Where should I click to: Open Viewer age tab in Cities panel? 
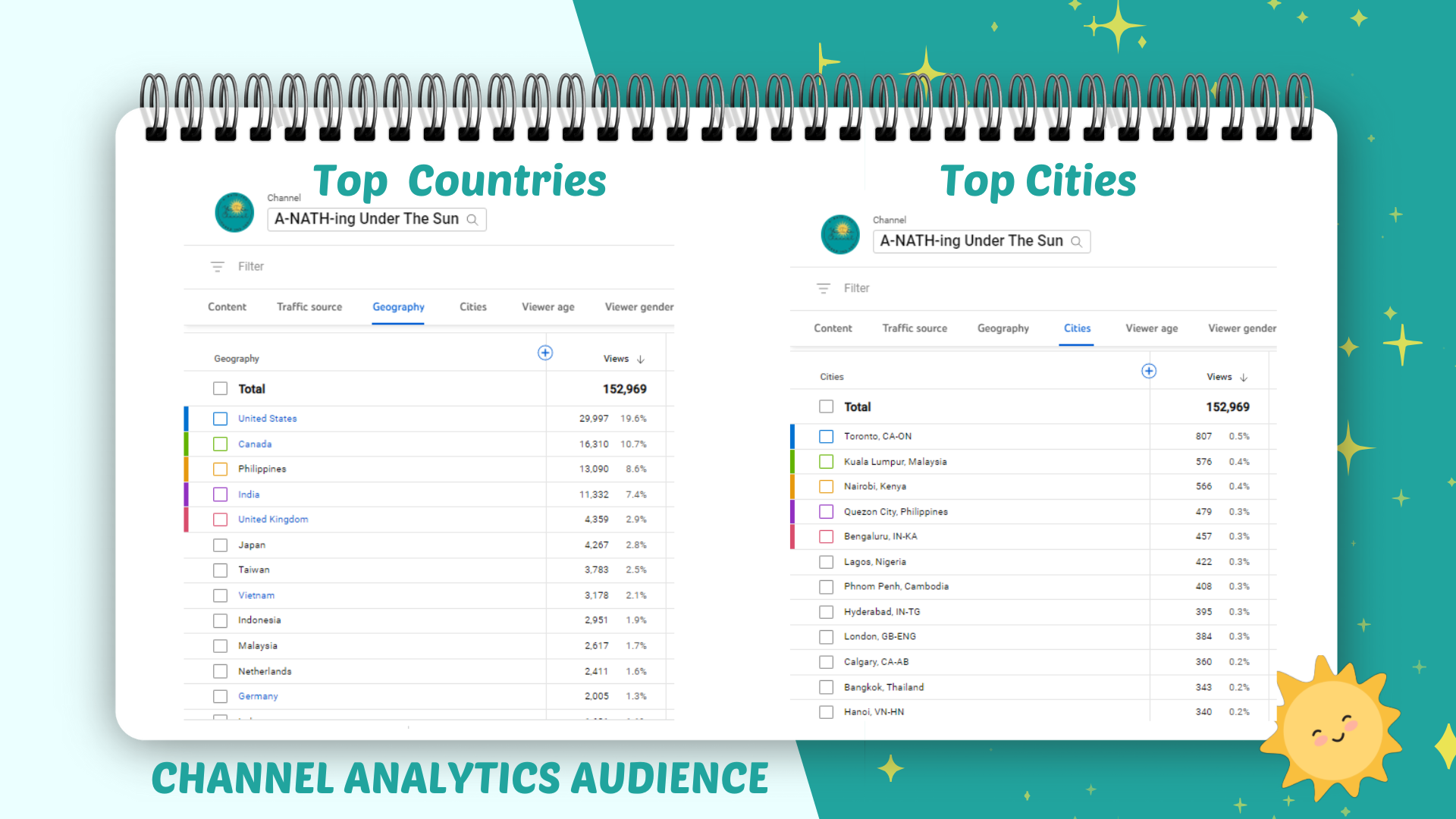pyautogui.click(x=1151, y=328)
